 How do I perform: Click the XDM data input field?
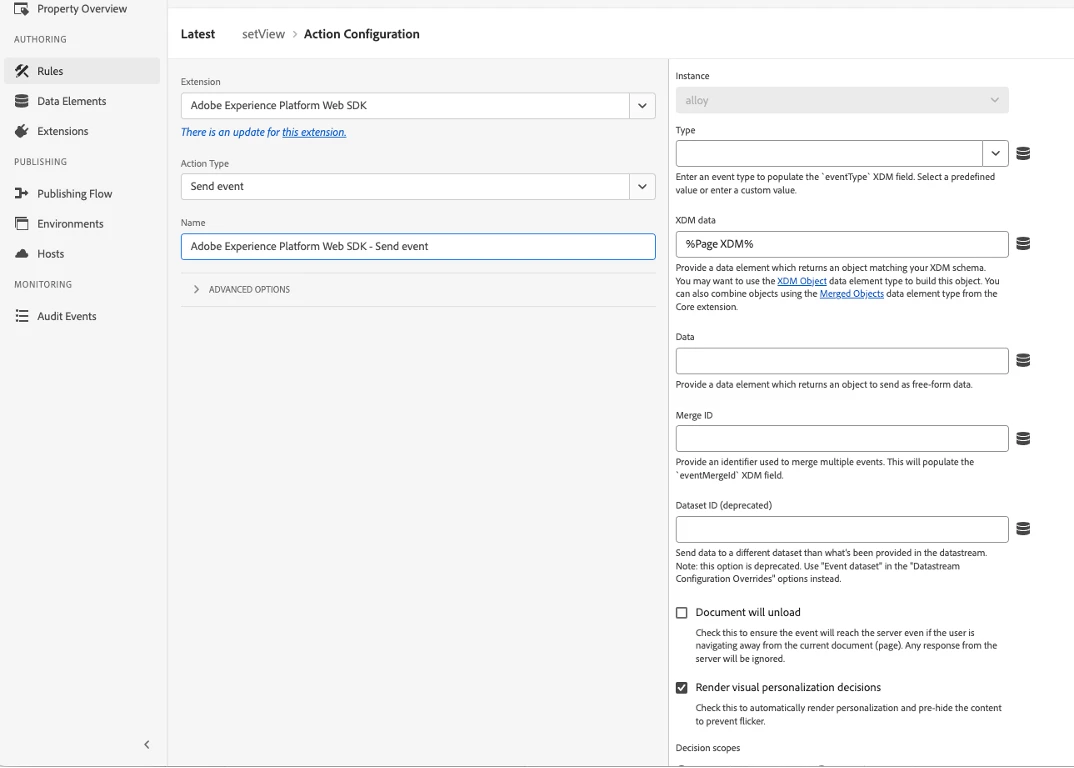pos(842,244)
